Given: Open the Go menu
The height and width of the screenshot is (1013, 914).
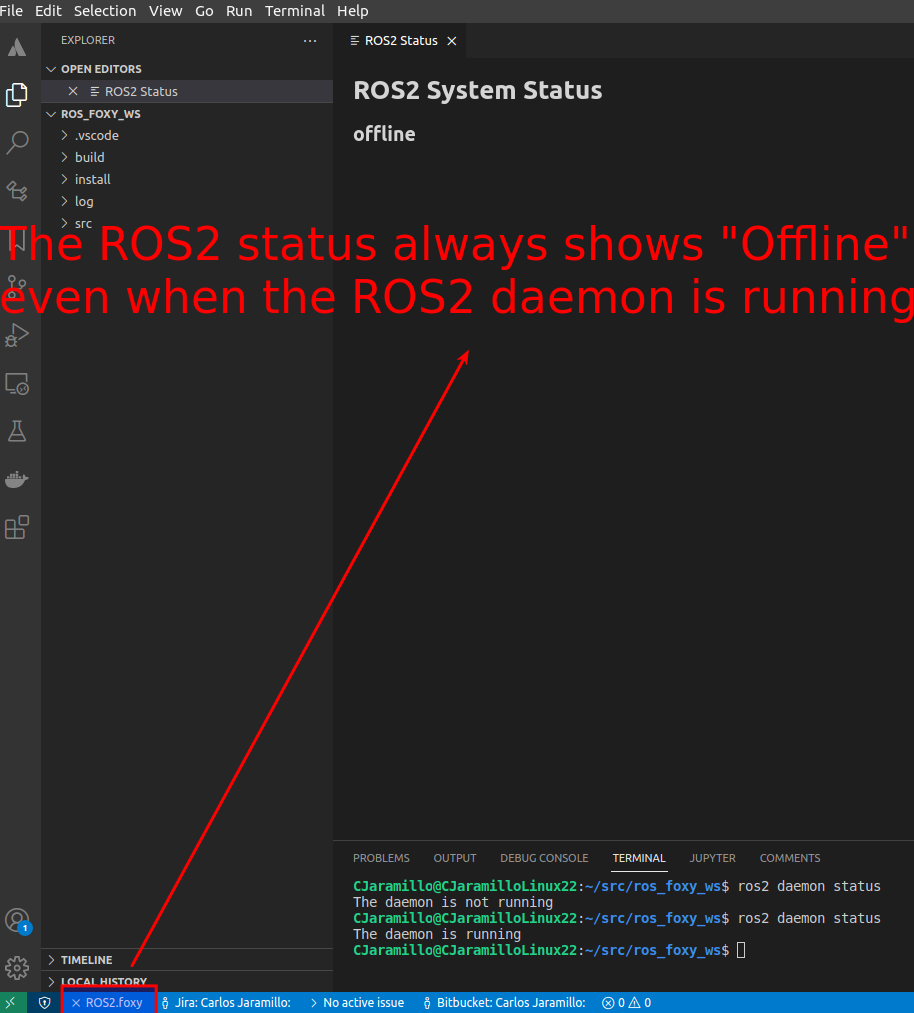Looking at the screenshot, I should pos(204,11).
